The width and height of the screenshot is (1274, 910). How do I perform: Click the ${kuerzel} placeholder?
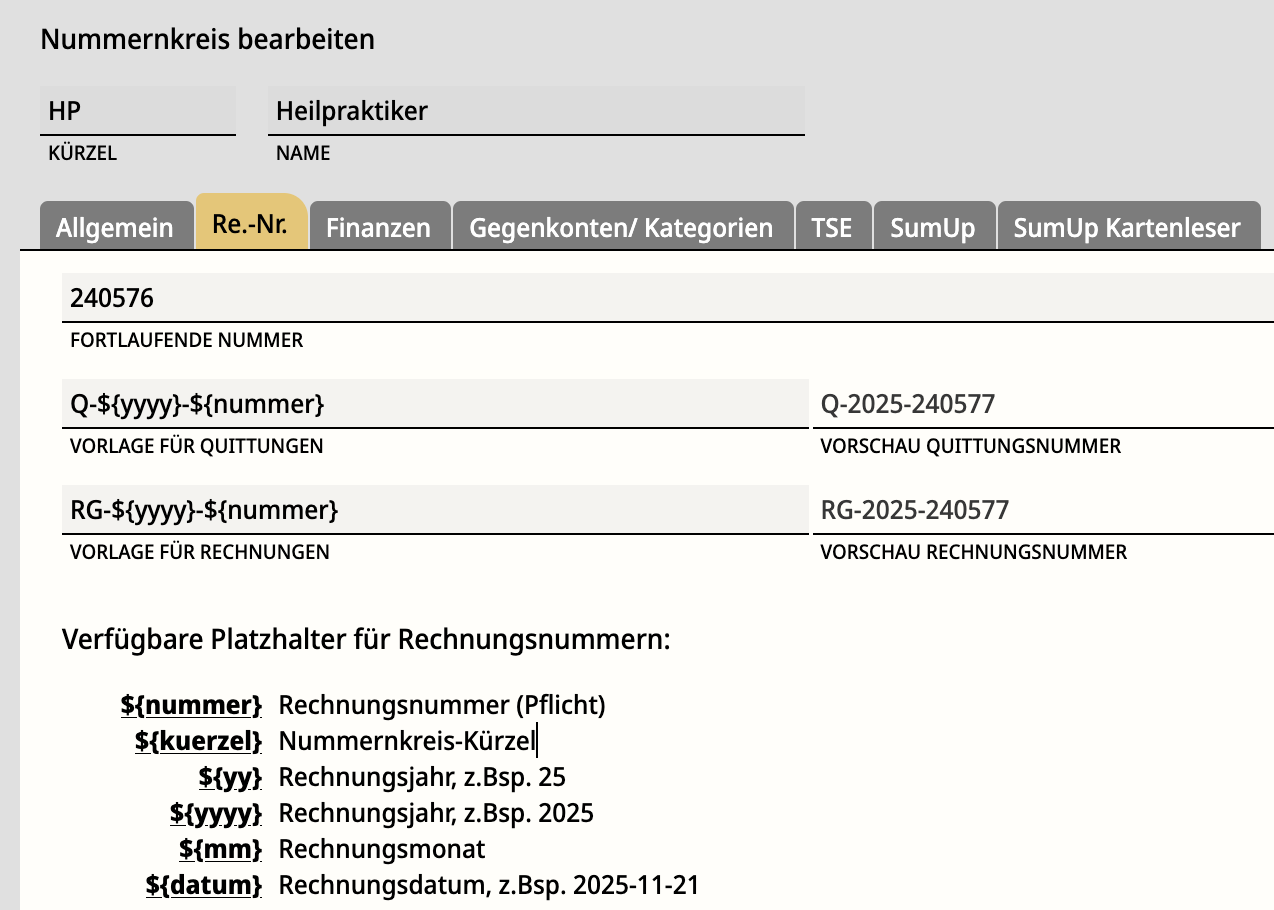[198, 741]
